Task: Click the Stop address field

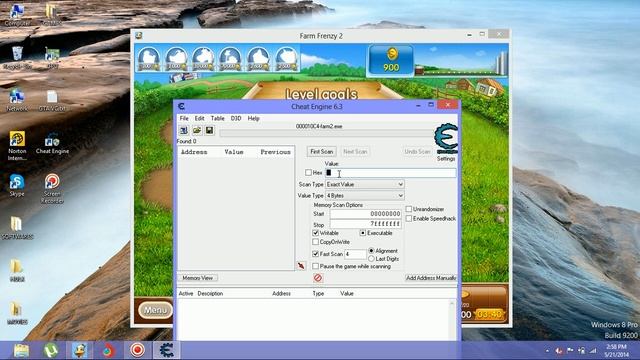Action: click(x=366, y=224)
